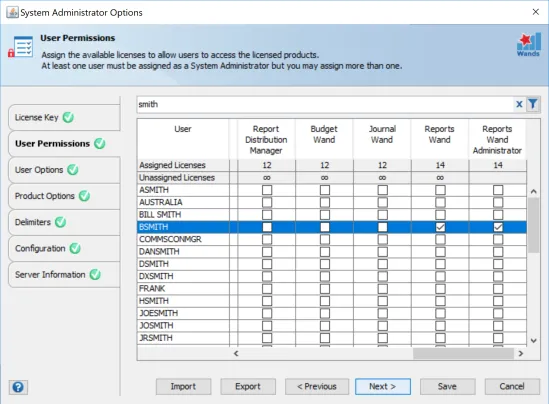549x404 pixels.
Task: Check Report Distribution Manager for ASMITH
Action: 267,190
